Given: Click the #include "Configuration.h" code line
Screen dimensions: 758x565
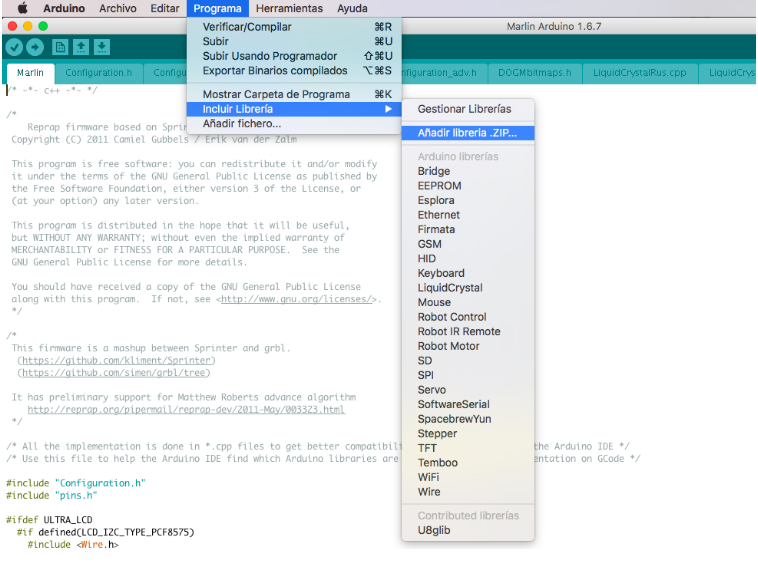Looking at the screenshot, I should 76,483.
